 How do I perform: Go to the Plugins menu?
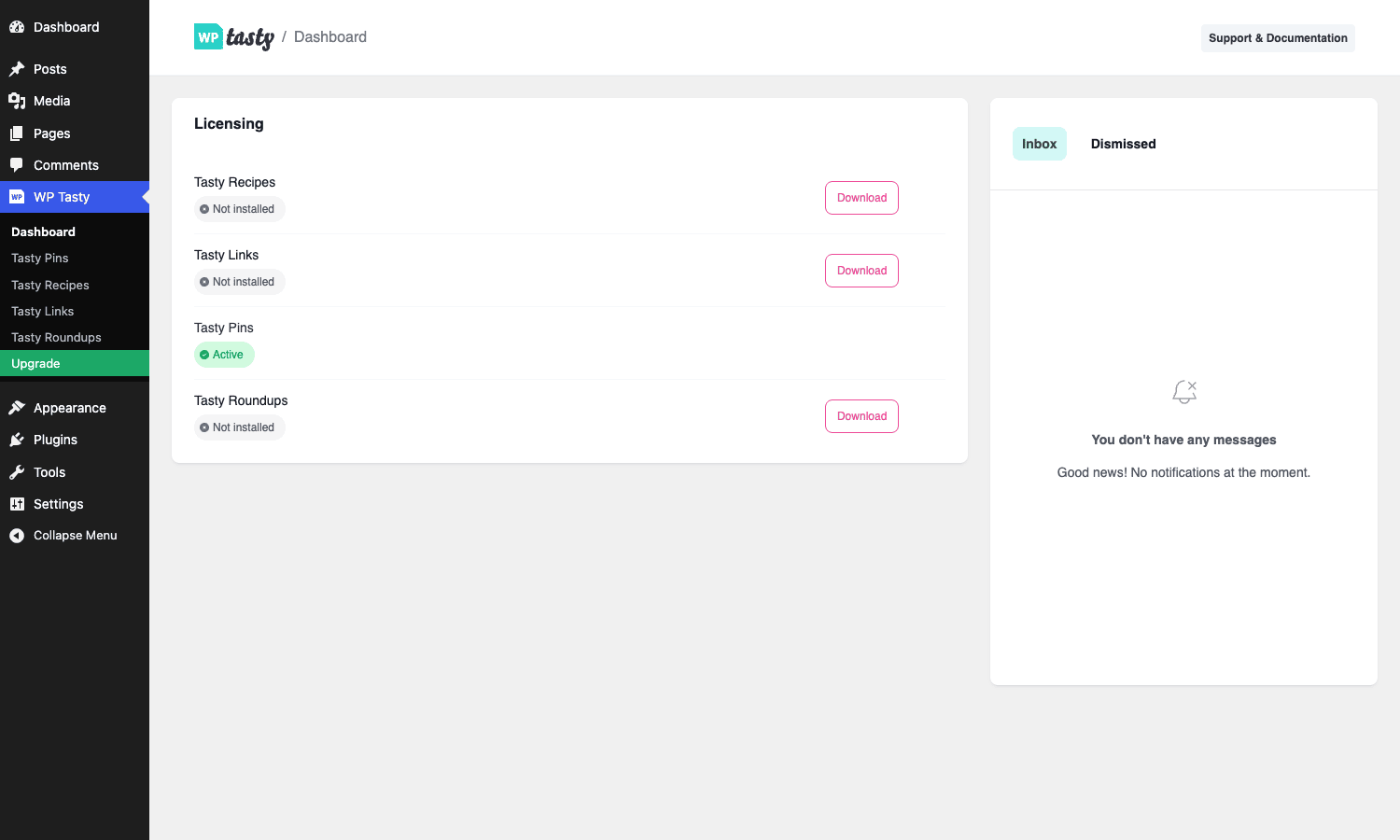[75, 440]
